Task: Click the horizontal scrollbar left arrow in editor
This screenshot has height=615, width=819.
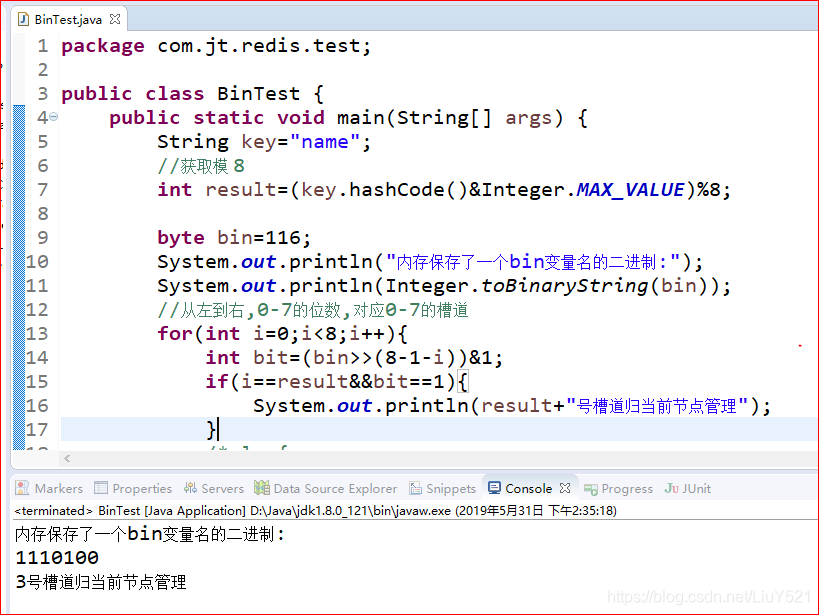Action: [67, 458]
